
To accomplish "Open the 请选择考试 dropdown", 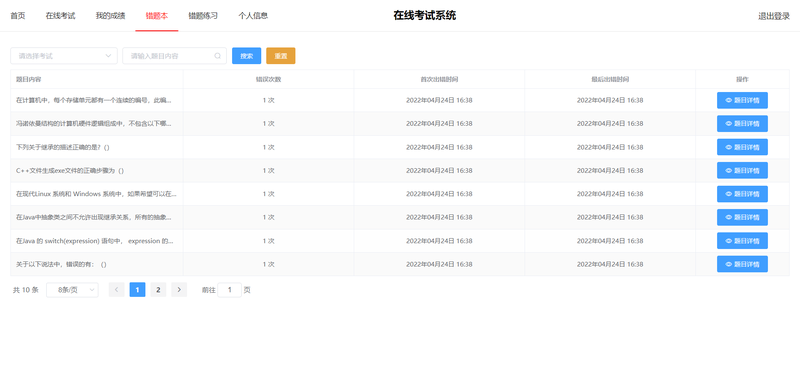I will [x=64, y=56].
